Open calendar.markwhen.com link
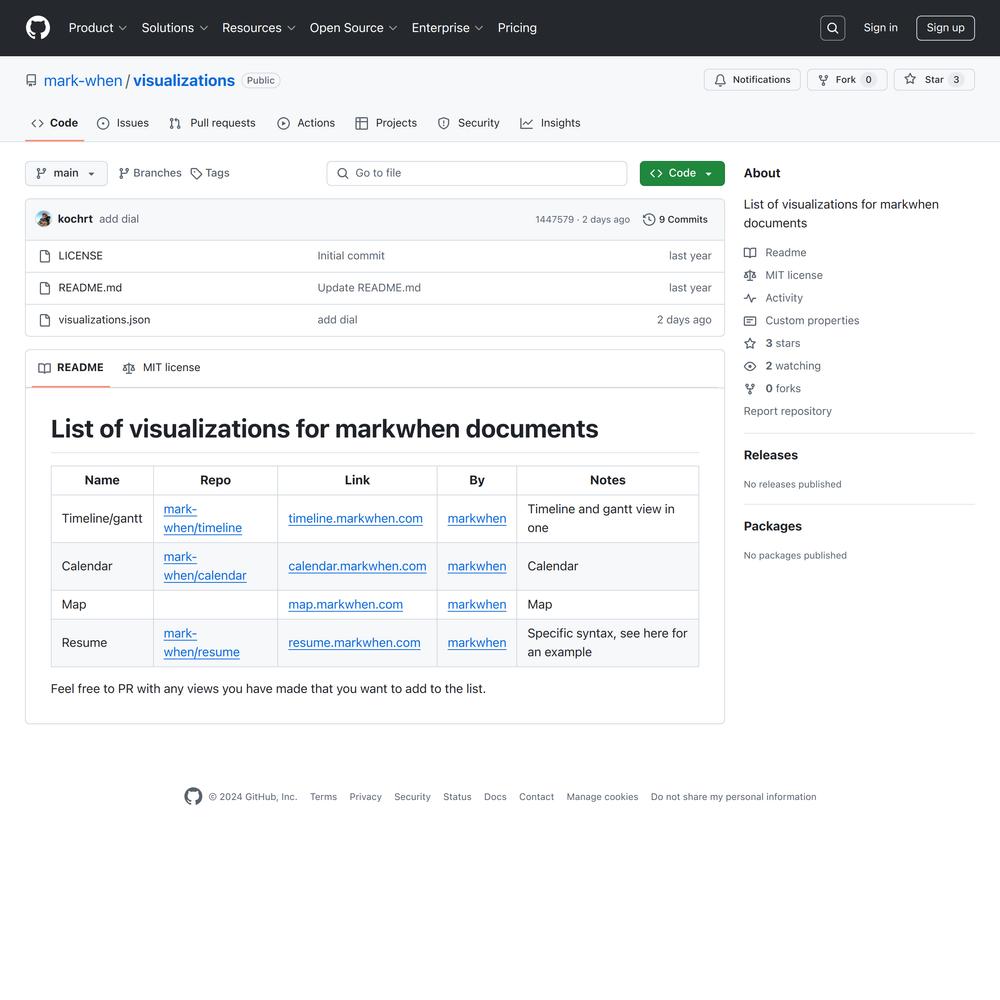1000x1000 pixels. point(357,566)
